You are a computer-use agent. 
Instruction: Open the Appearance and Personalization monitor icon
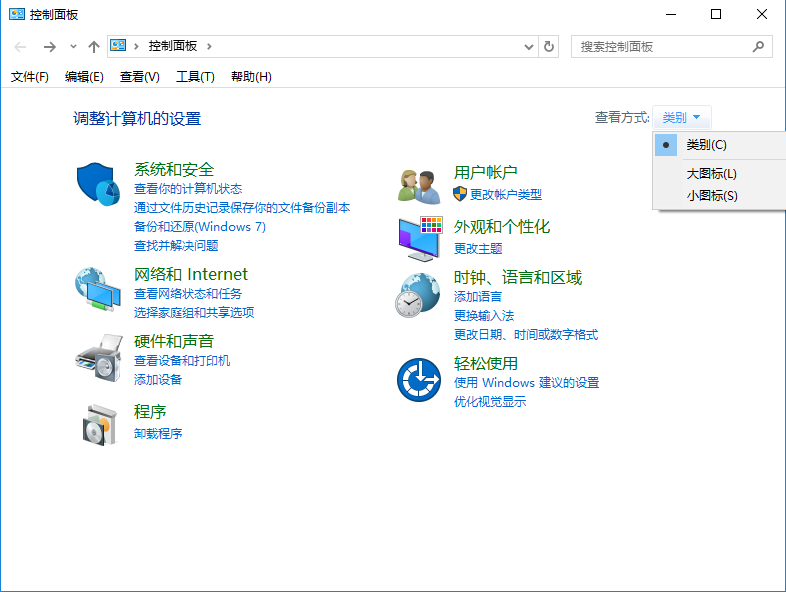418,238
